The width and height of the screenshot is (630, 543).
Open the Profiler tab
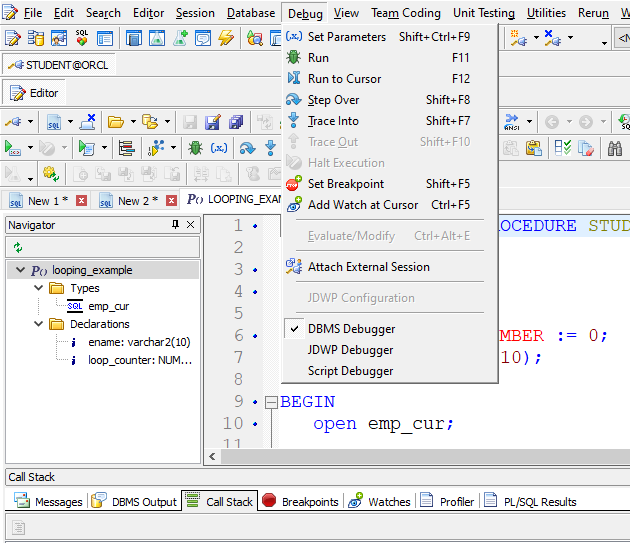tap(447, 501)
